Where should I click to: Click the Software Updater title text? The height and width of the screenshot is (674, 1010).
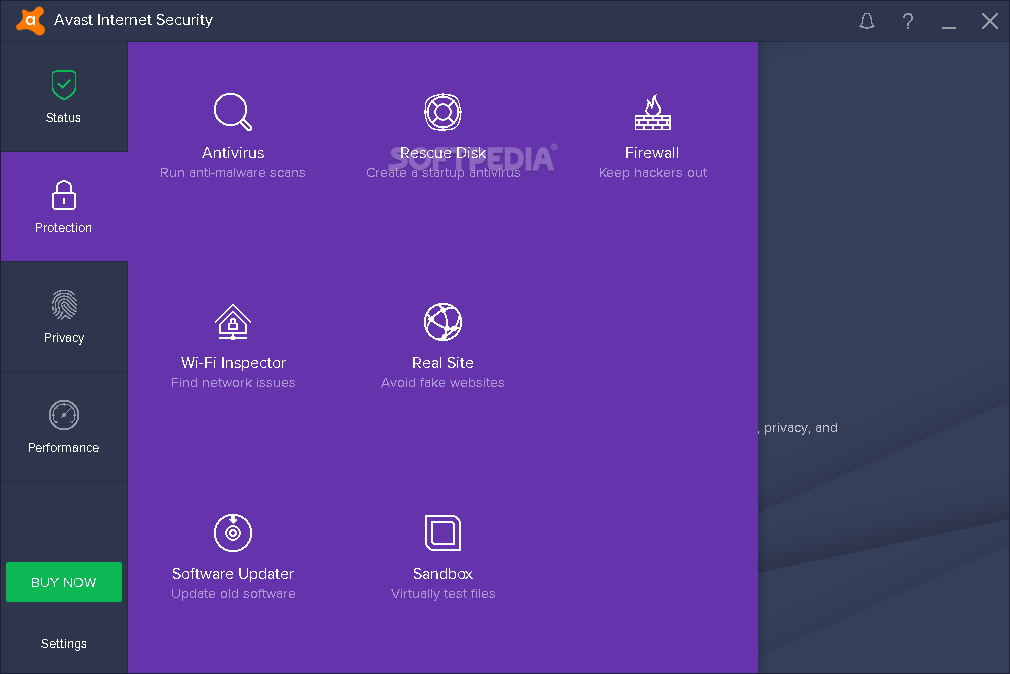[233, 573]
